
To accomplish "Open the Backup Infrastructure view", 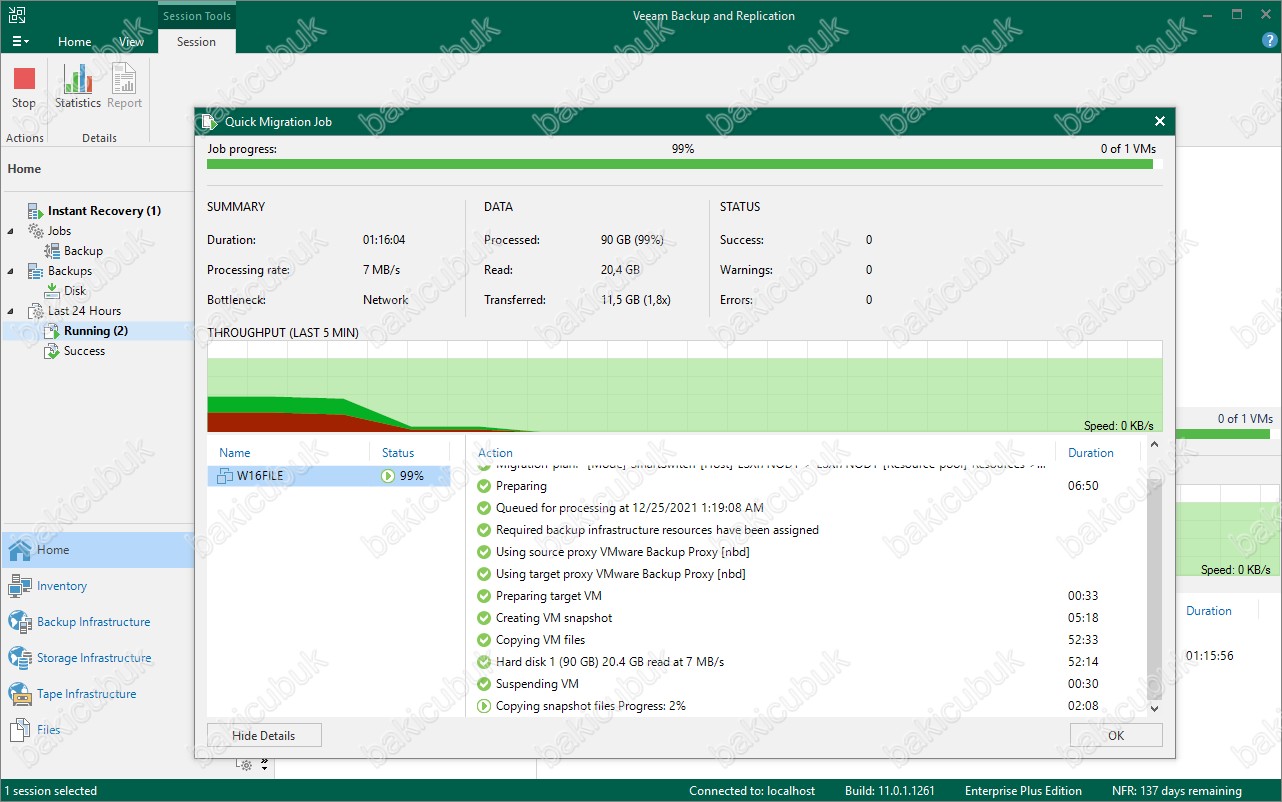I will tap(97, 622).
